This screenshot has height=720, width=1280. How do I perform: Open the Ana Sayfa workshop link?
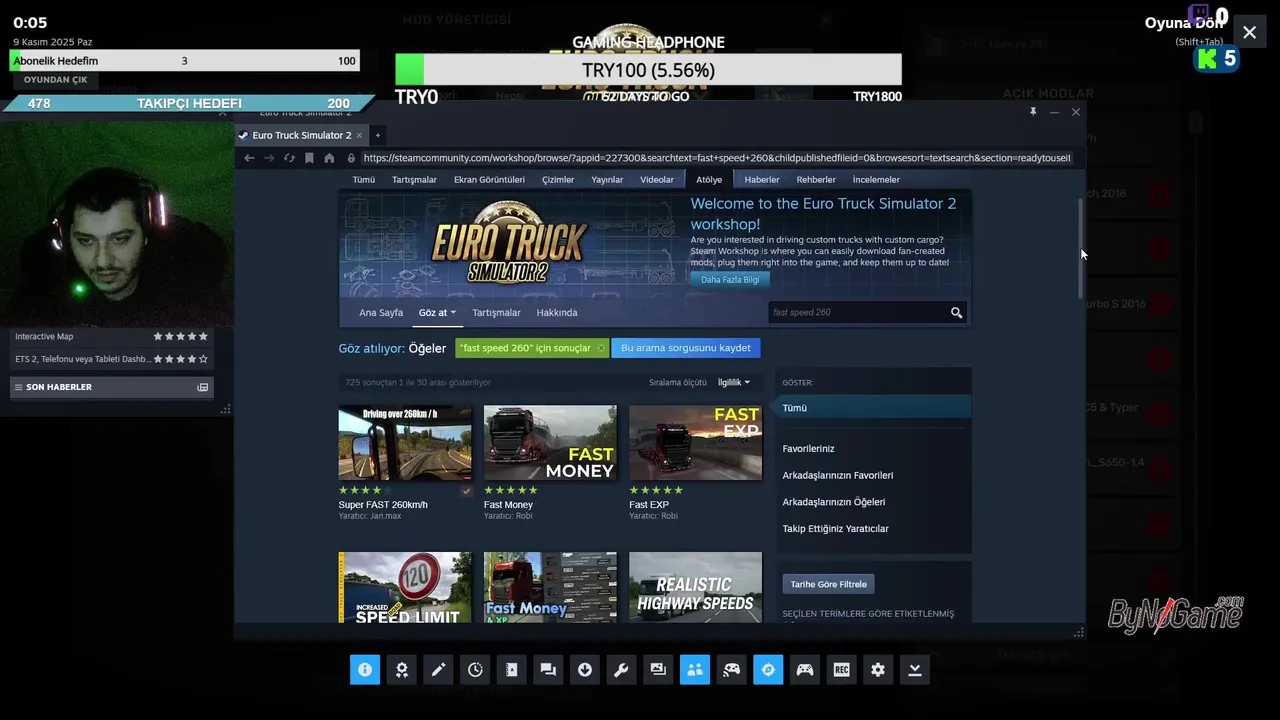381,313
